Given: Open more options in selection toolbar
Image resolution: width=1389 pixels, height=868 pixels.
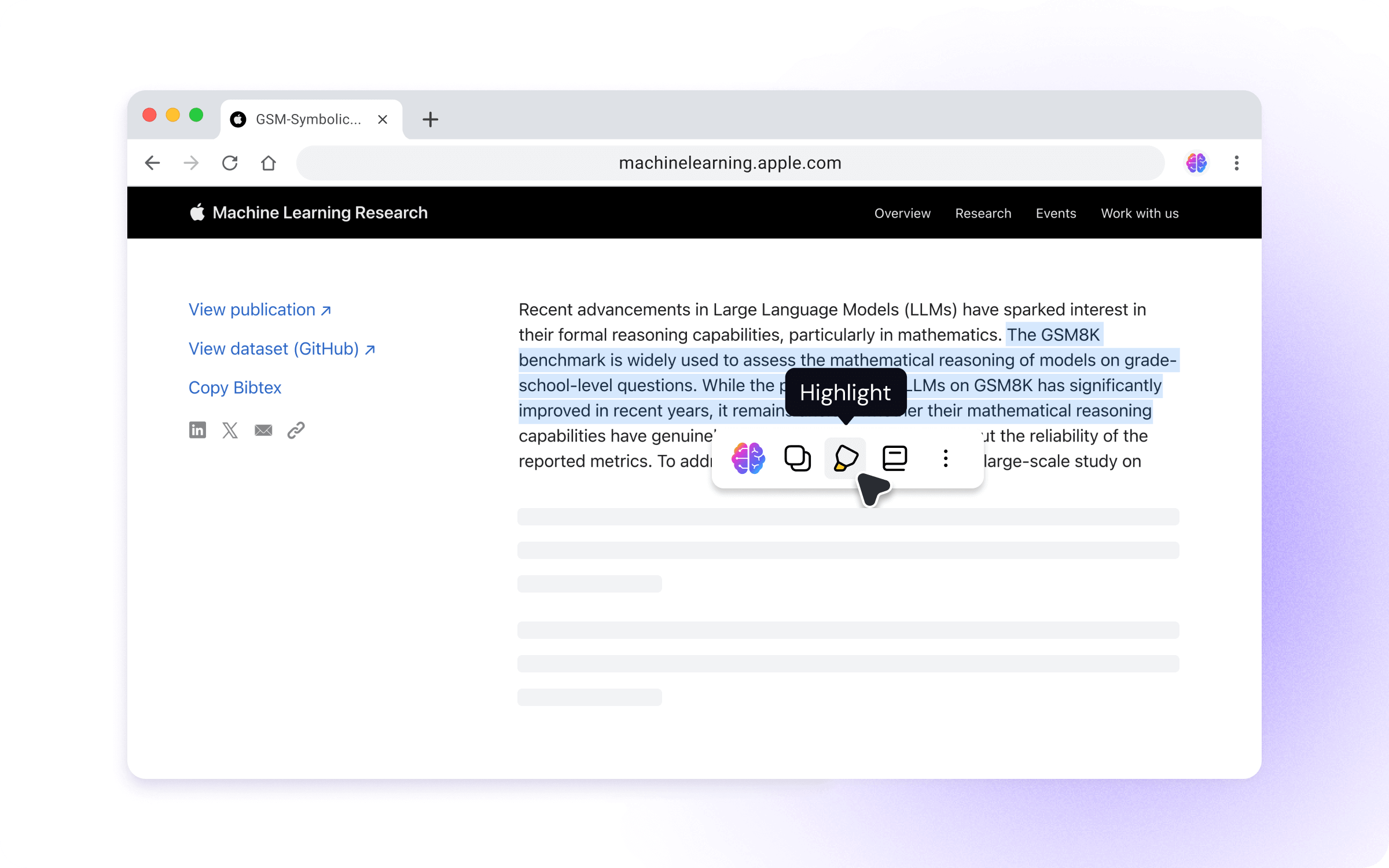Looking at the screenshot, I should (946, 458).
